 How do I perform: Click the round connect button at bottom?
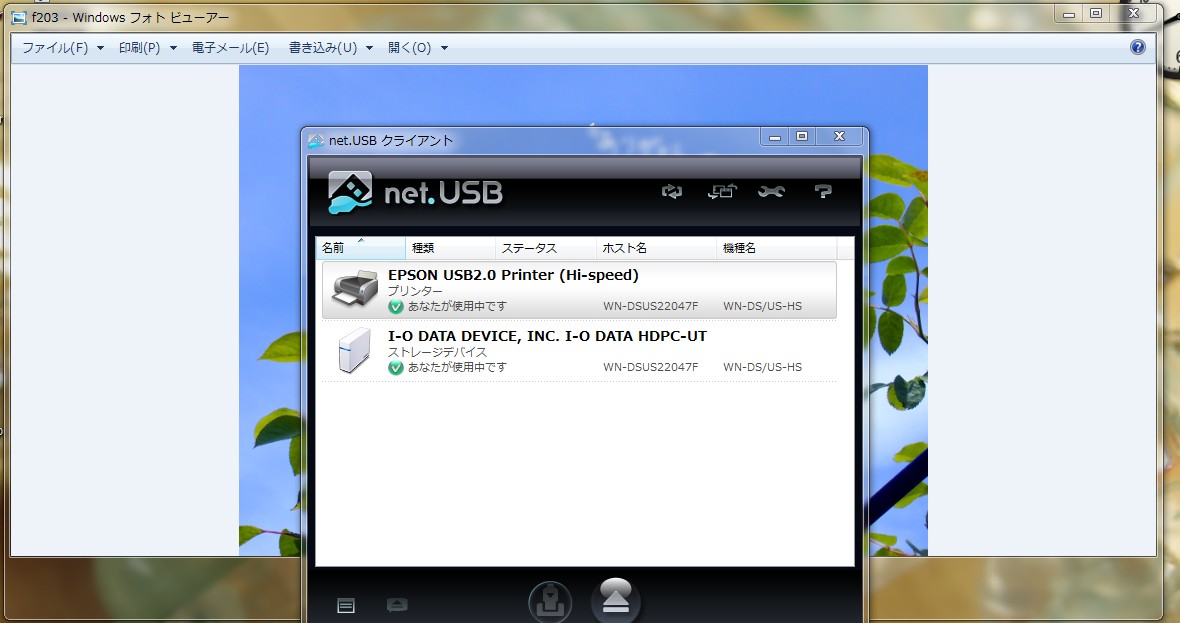click(x=550, y=602)
